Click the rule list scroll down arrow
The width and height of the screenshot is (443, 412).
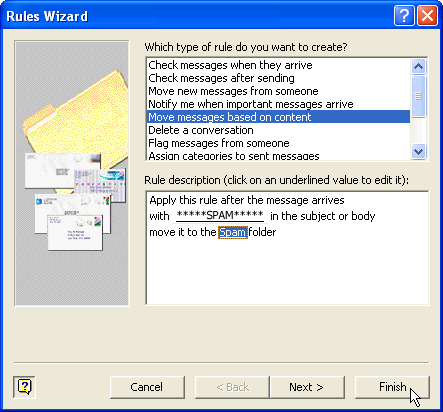418,152
